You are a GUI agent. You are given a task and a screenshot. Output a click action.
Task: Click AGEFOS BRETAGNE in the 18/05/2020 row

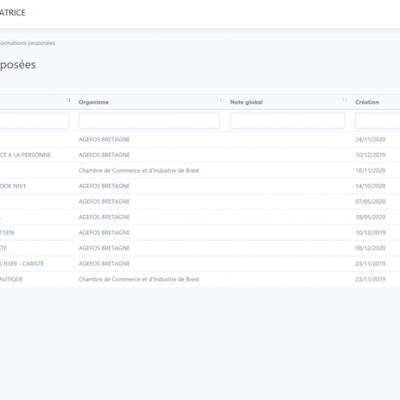(104, 217)
